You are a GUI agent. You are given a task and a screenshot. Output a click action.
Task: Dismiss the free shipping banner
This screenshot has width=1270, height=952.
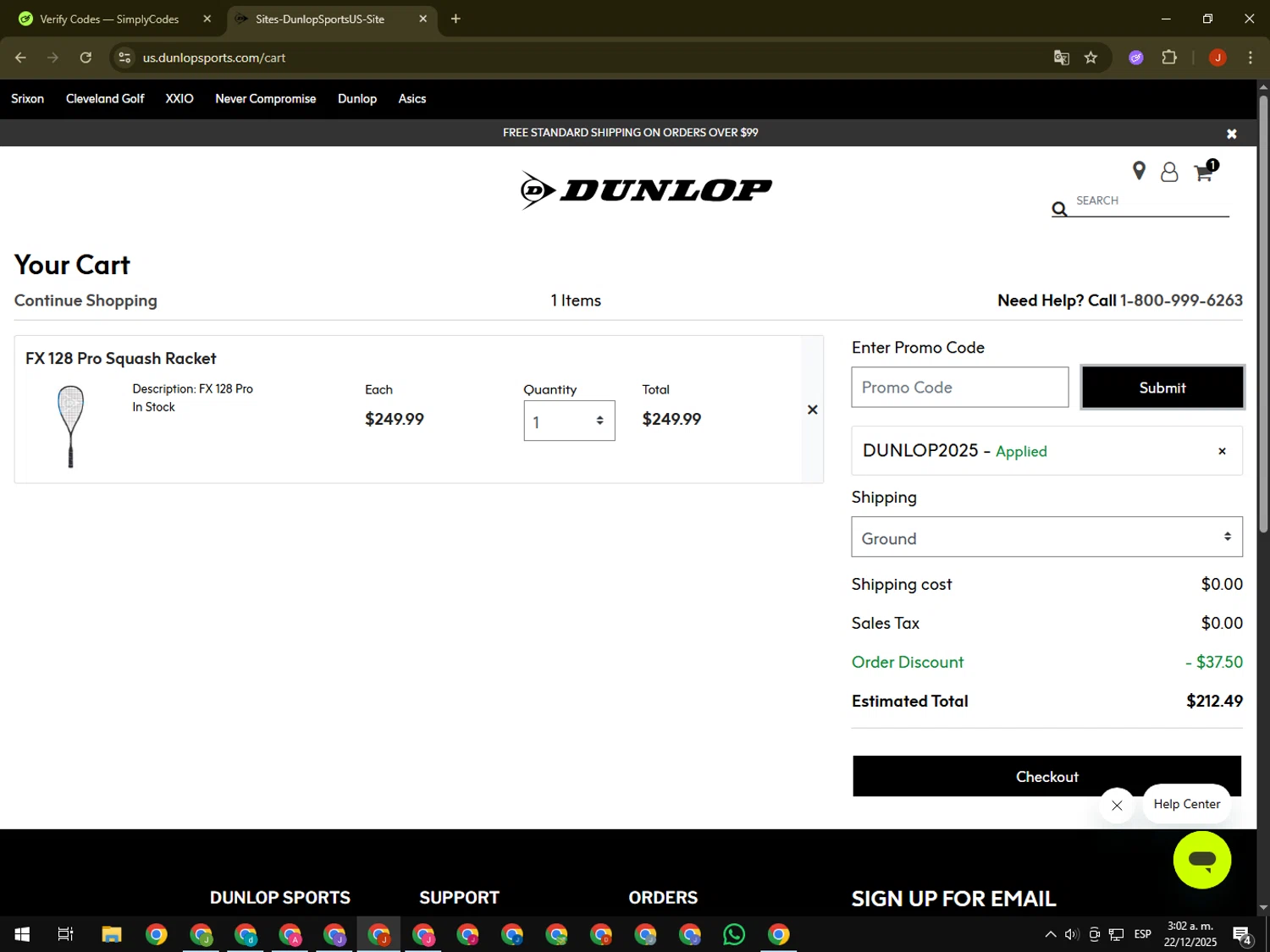tap(1232, 134)
